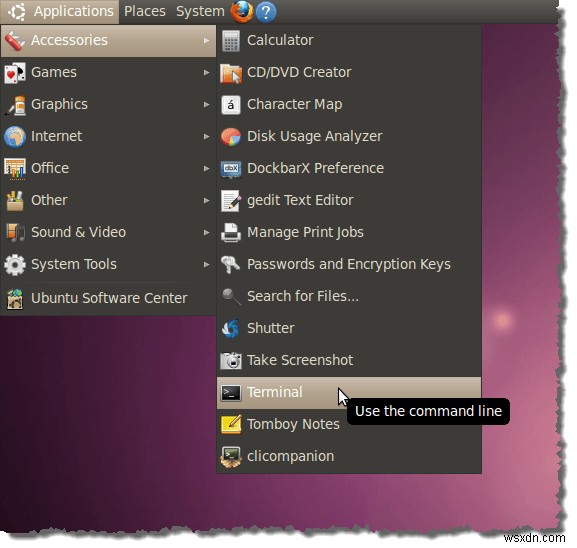Expand the Games submenu arrow
This screenshot has height=548, width=577.
pyautogui.click(x=206, y=73)
